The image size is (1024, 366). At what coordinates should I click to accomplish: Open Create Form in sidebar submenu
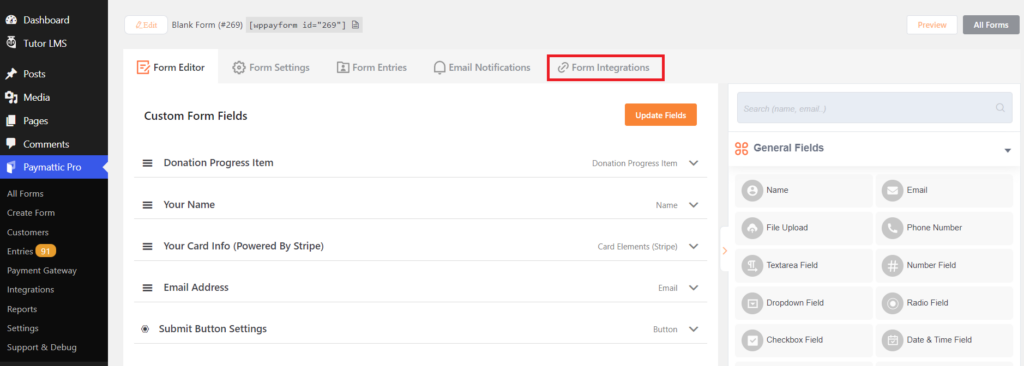pyautogui.click(x=31, y=212)
